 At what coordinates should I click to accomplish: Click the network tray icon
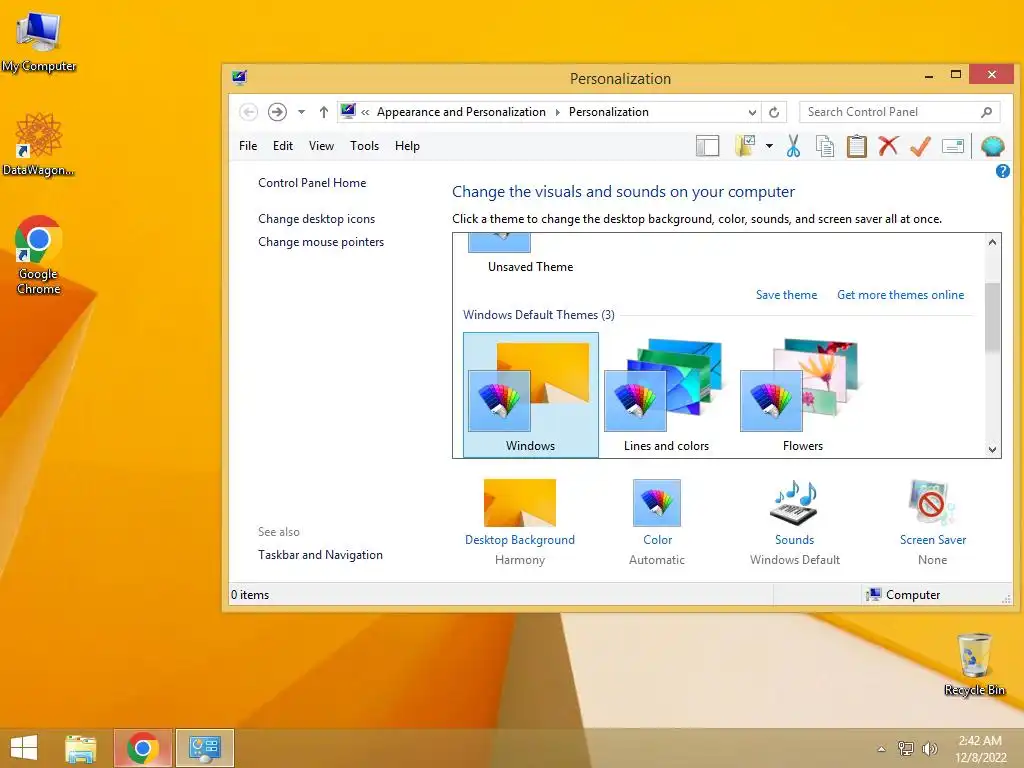(906, 748)
